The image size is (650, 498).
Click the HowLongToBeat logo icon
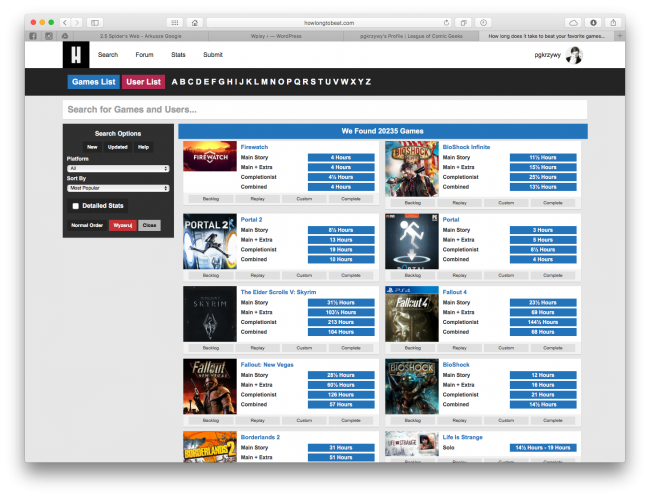[x=76, y=55]
